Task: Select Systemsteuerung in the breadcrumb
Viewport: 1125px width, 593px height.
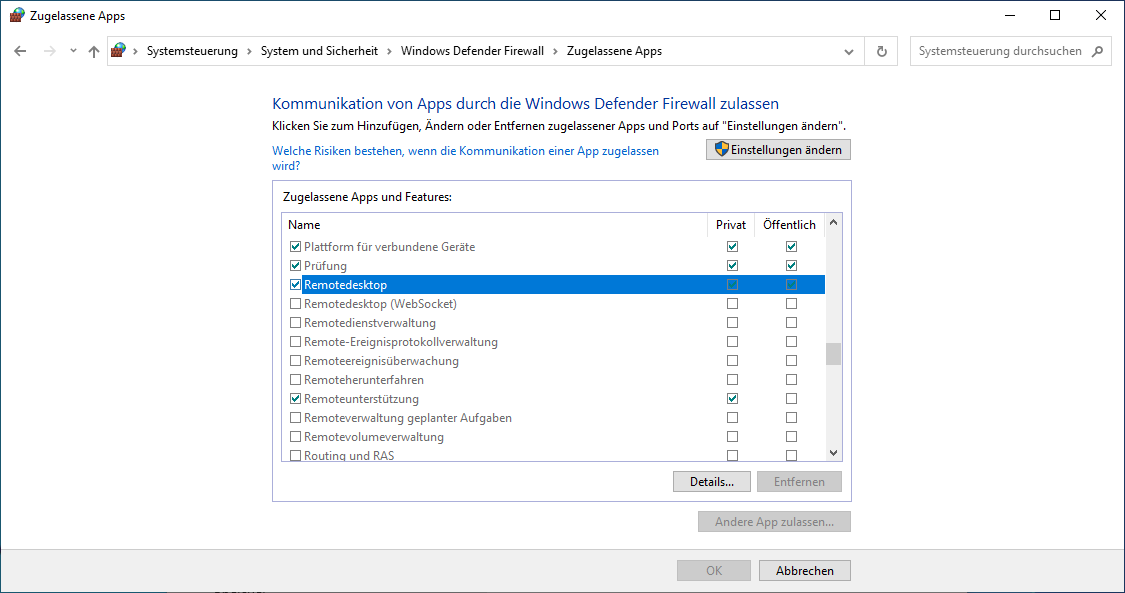Action: pos(192,52)
